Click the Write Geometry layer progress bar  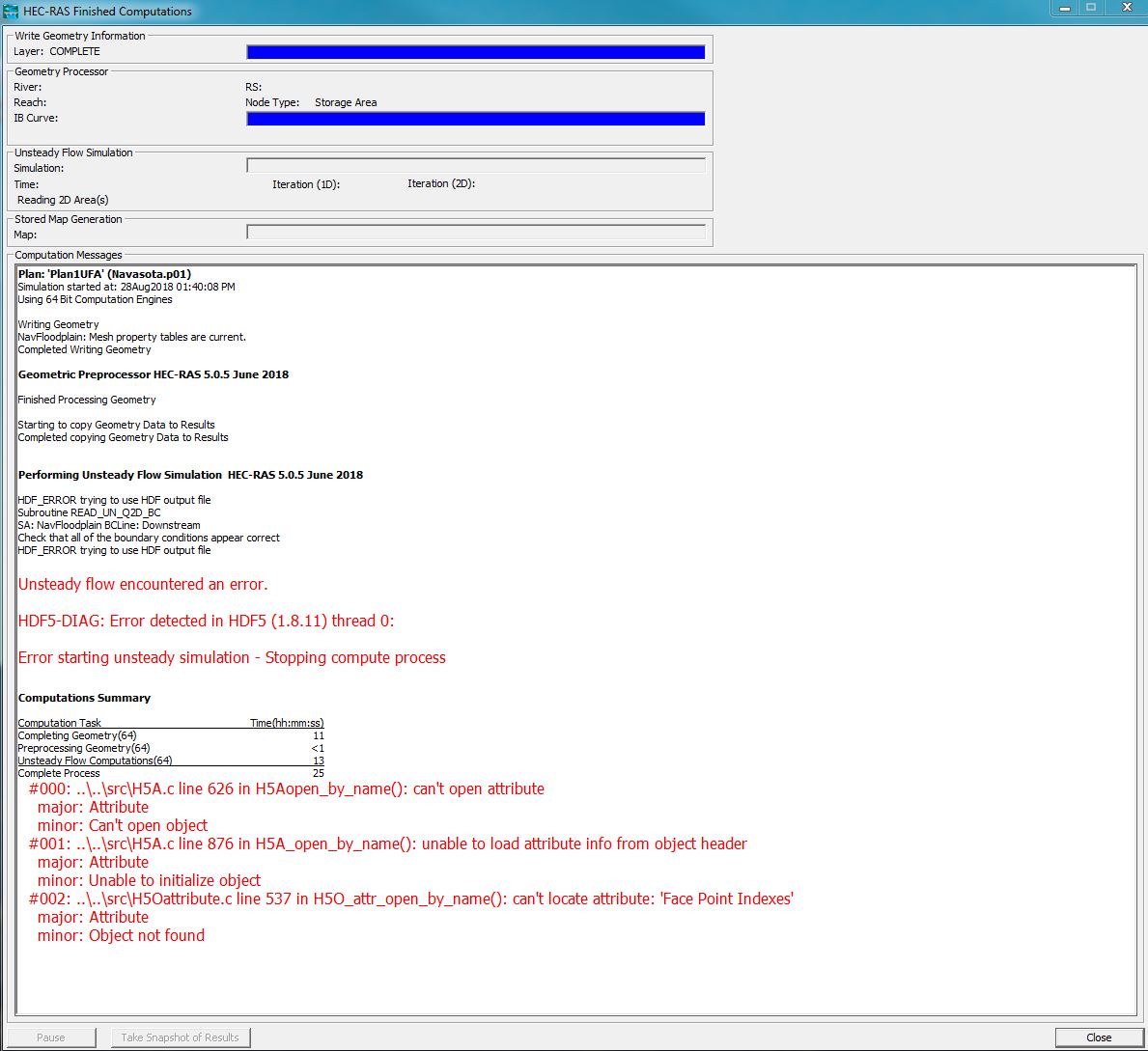[476, 52]
